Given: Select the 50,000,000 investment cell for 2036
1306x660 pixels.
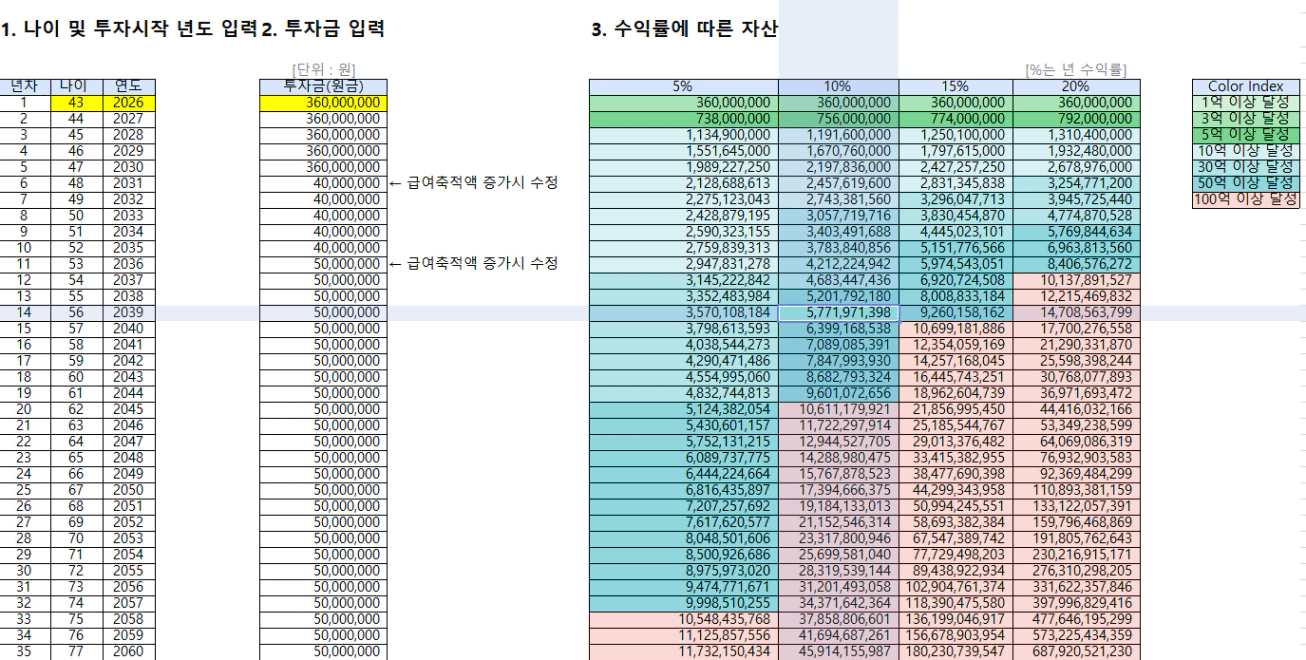Looking at the screenshot, I should tap(321, 262).
